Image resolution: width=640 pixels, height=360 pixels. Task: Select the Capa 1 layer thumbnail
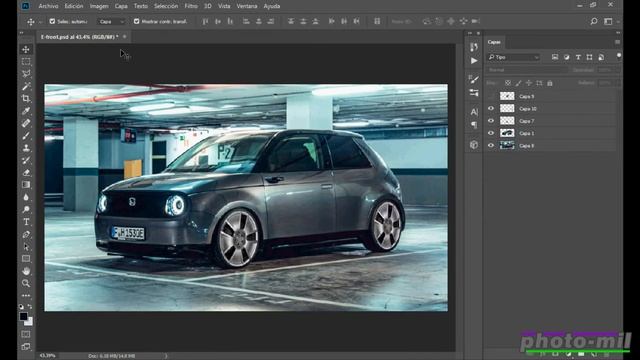coord(507,133)
